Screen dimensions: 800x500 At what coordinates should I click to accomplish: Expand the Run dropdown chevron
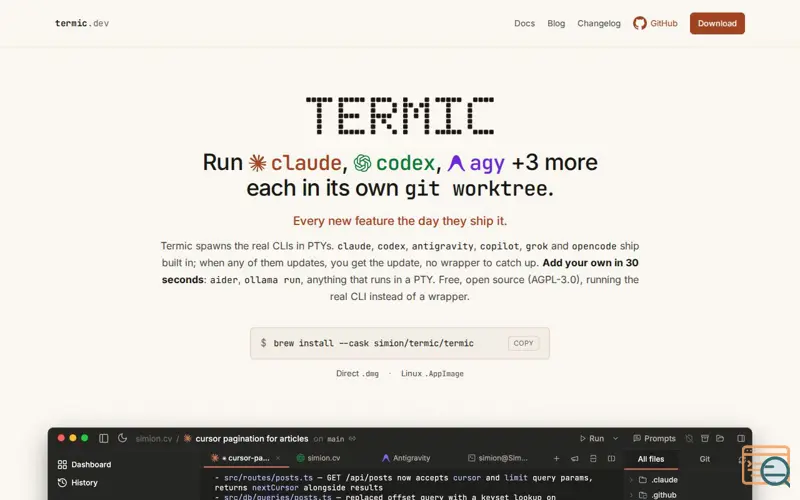click(615, 439)
